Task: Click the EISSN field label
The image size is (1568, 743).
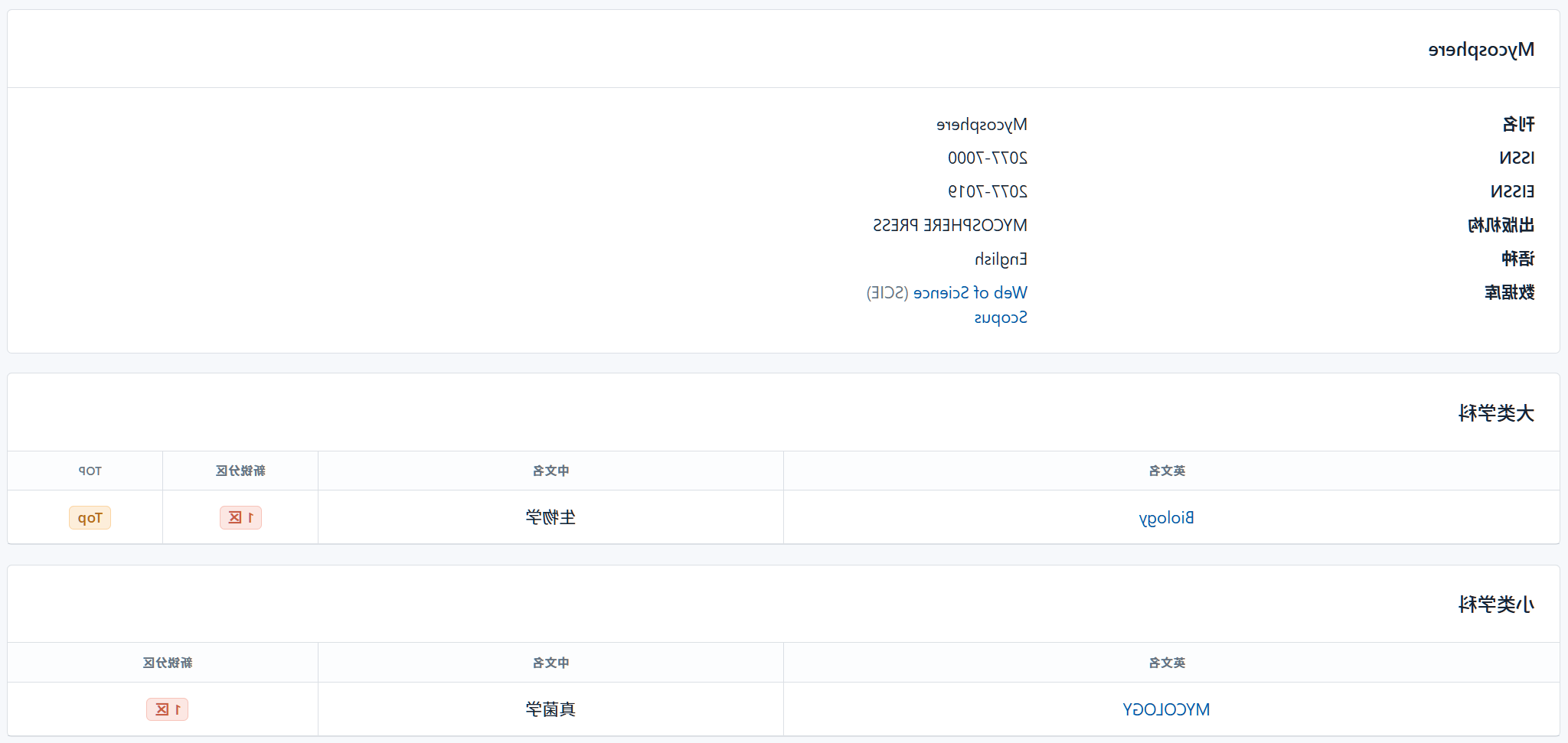Action: pyautogui.click(x=1512, y=191)
